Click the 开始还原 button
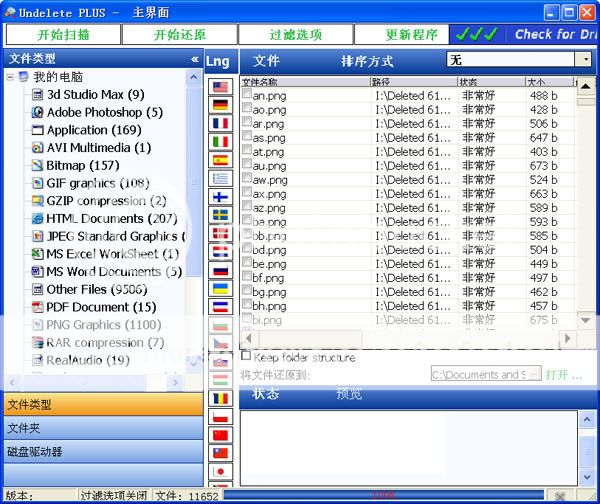 (179, 34)
